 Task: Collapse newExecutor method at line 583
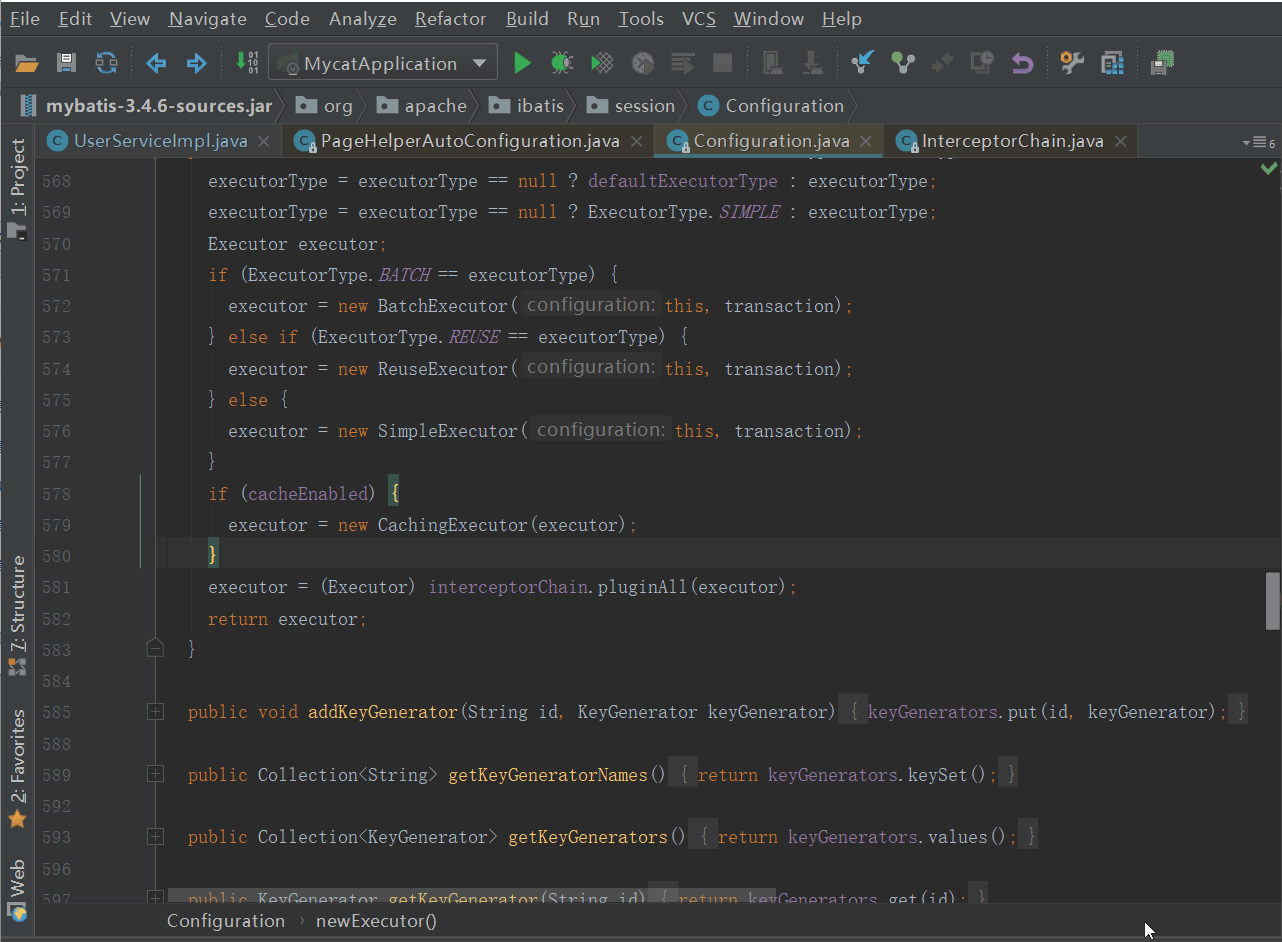155,649
